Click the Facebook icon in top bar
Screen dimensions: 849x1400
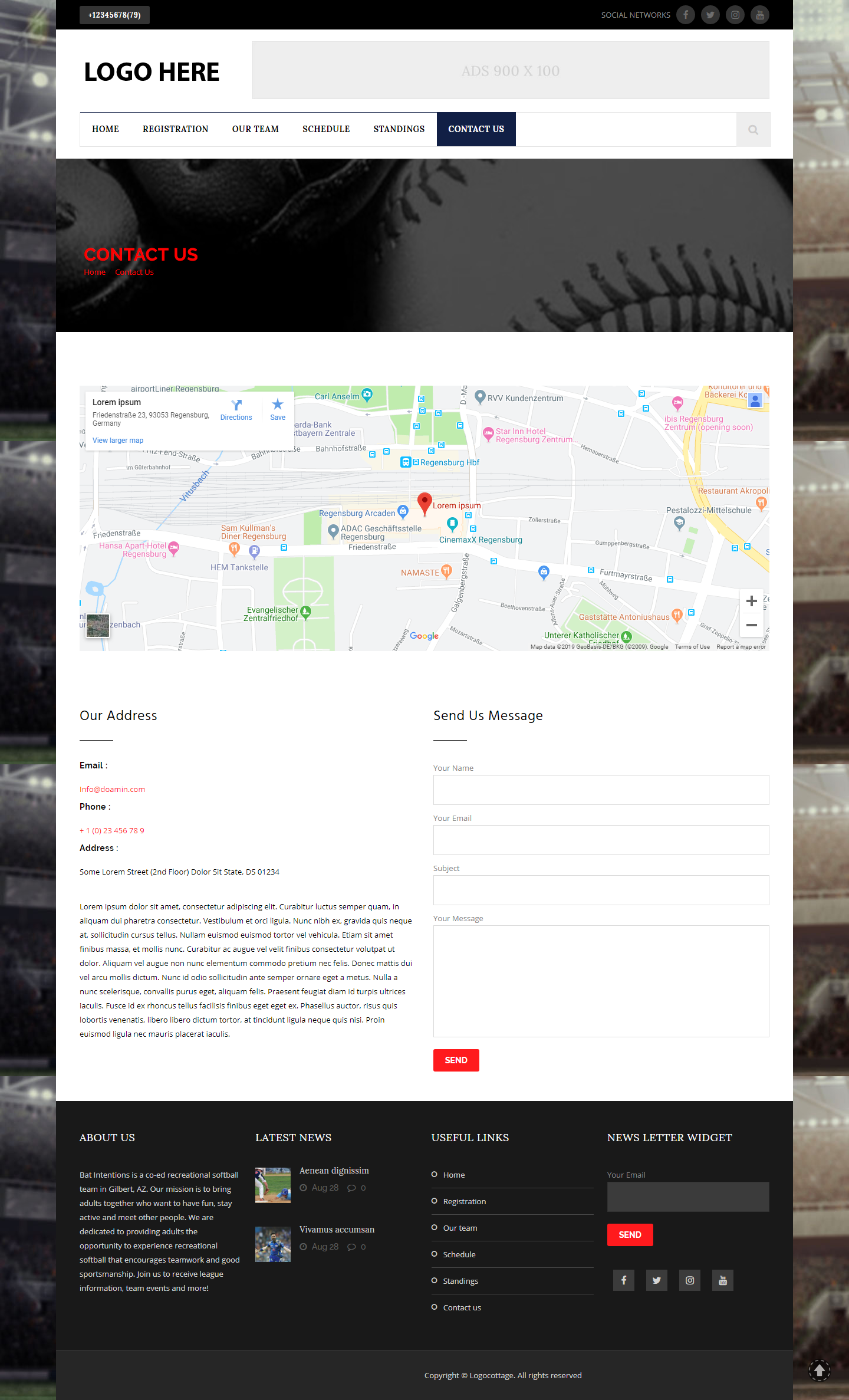[685, 15]
